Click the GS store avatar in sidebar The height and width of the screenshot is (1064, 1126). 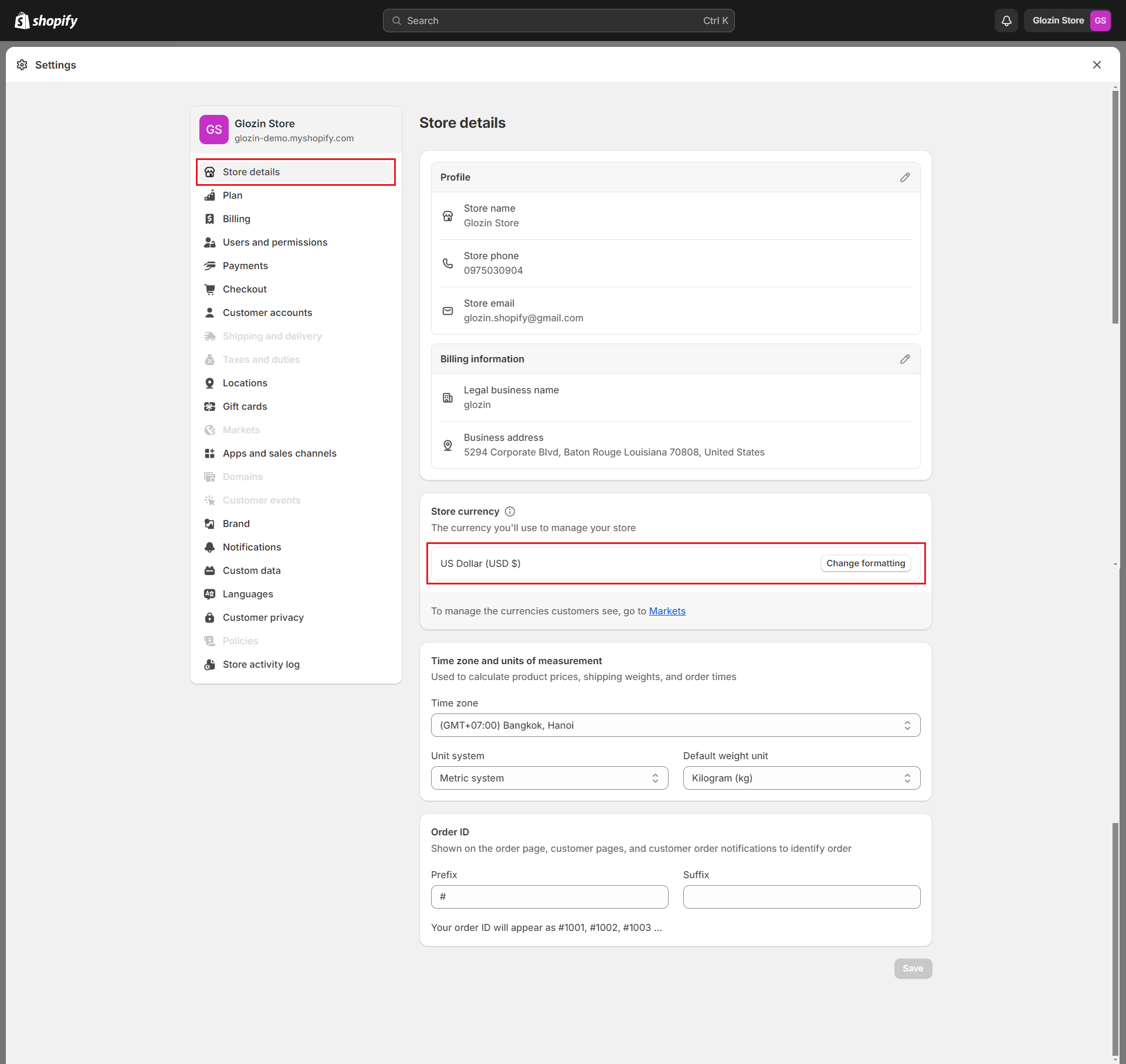pyautogui.click(x=213, y=130)
